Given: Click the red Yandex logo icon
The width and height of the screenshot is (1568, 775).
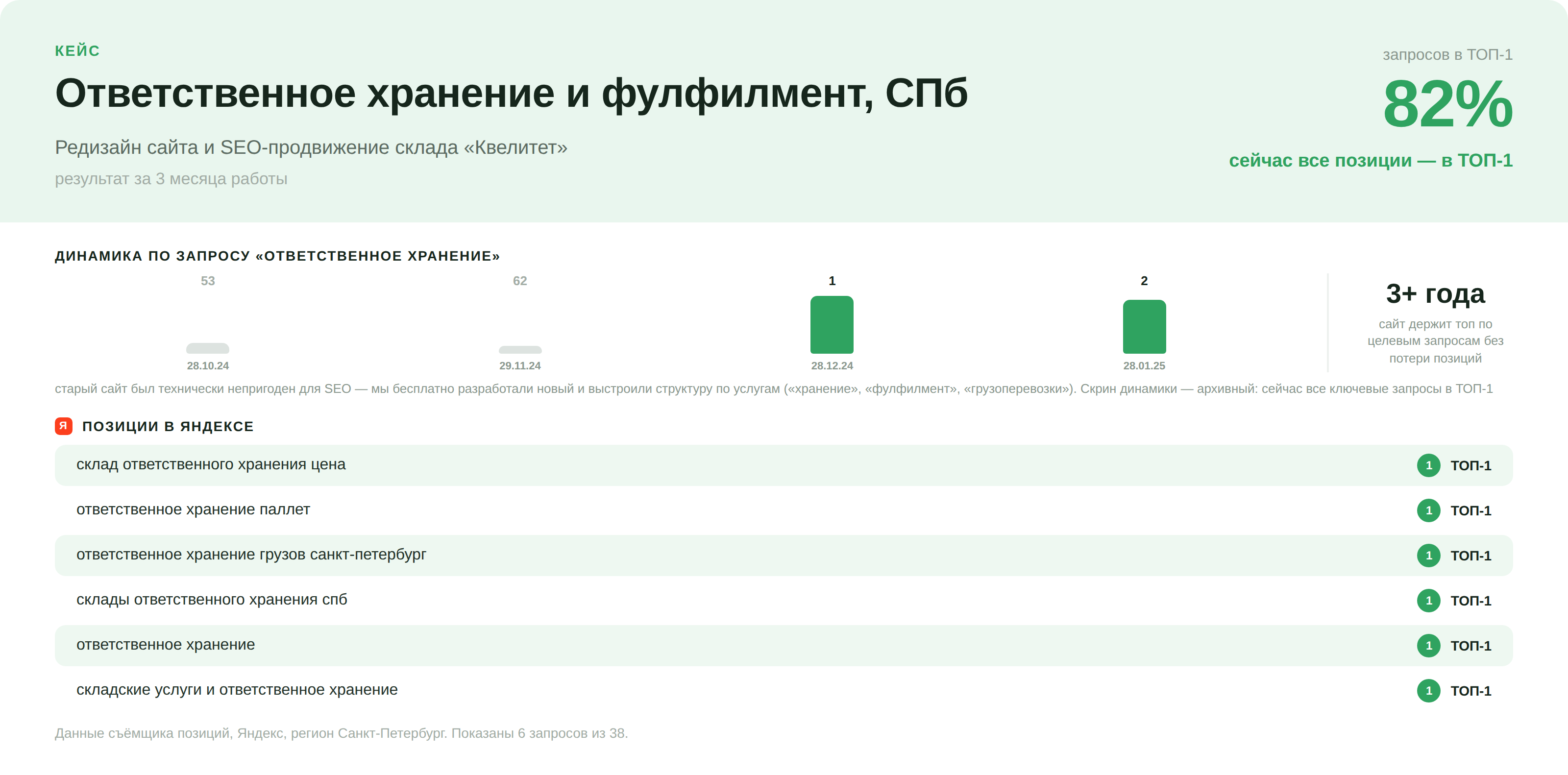Looking at the screenshot, I should 63,426.
